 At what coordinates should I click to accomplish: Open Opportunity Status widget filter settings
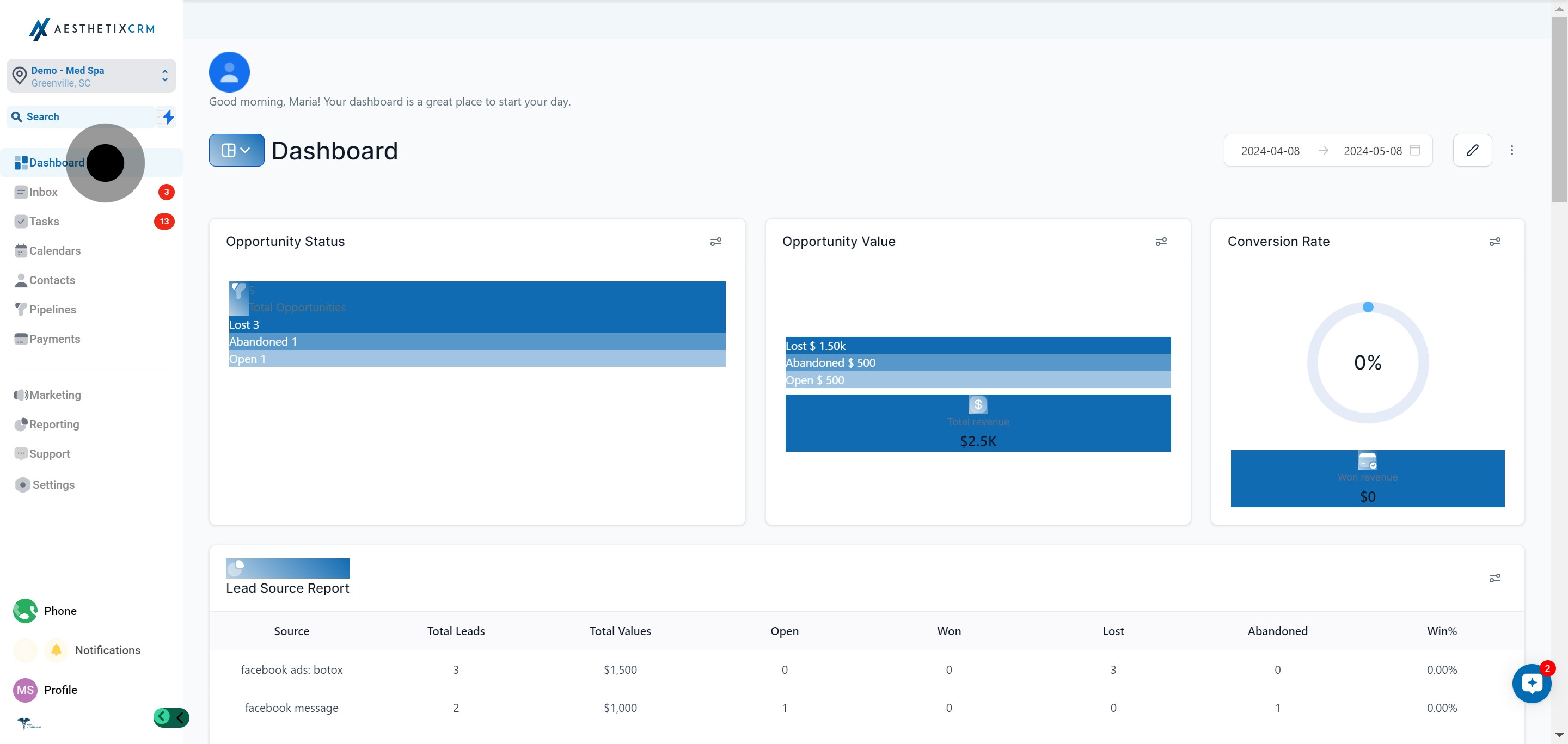click(716, 242)
